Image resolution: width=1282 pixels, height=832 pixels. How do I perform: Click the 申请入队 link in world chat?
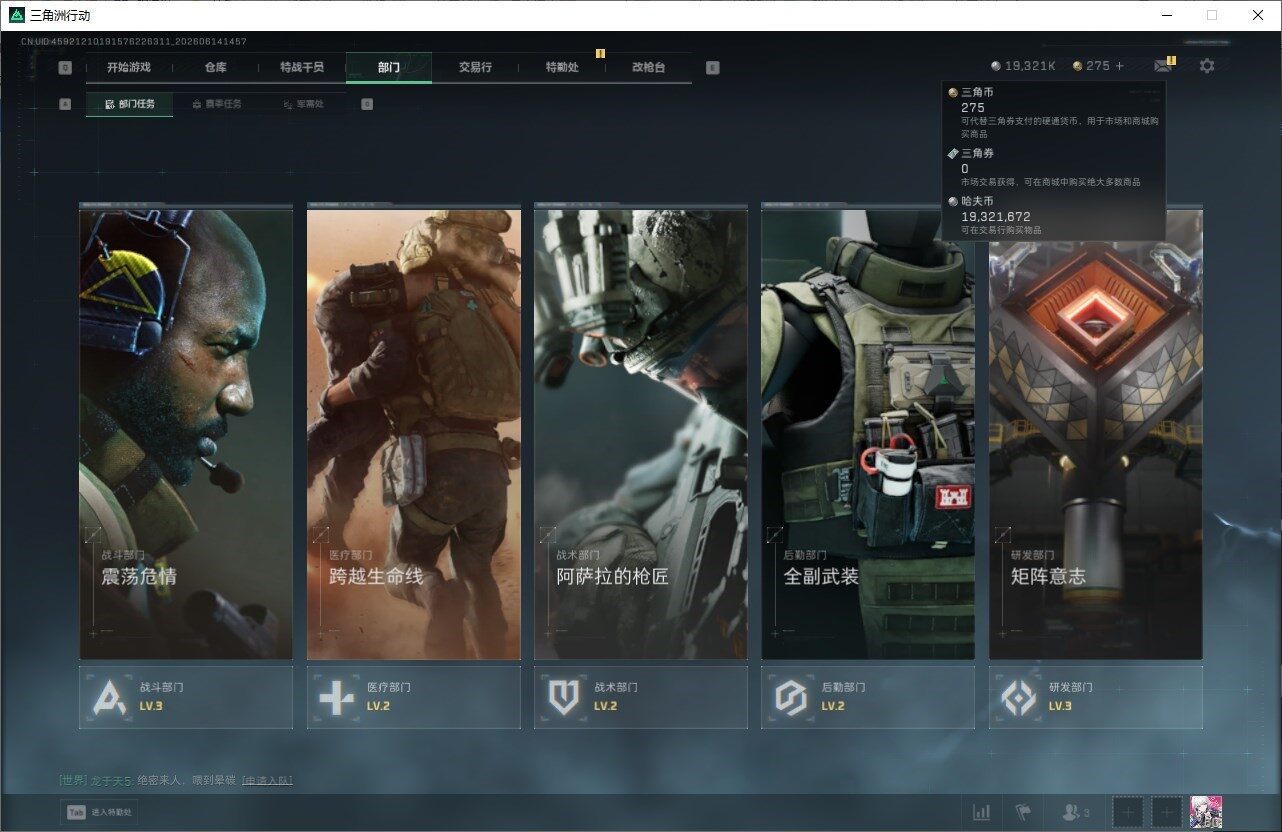(x=267, y=780)
